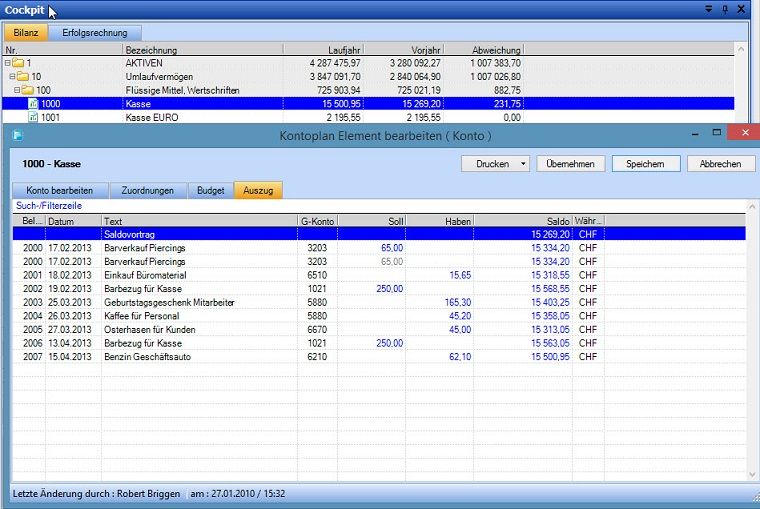Screen dimensions: 760x509
Task: Pin the Cockpit panel with the pushpin icon
Action: click(x=725, y=9)
